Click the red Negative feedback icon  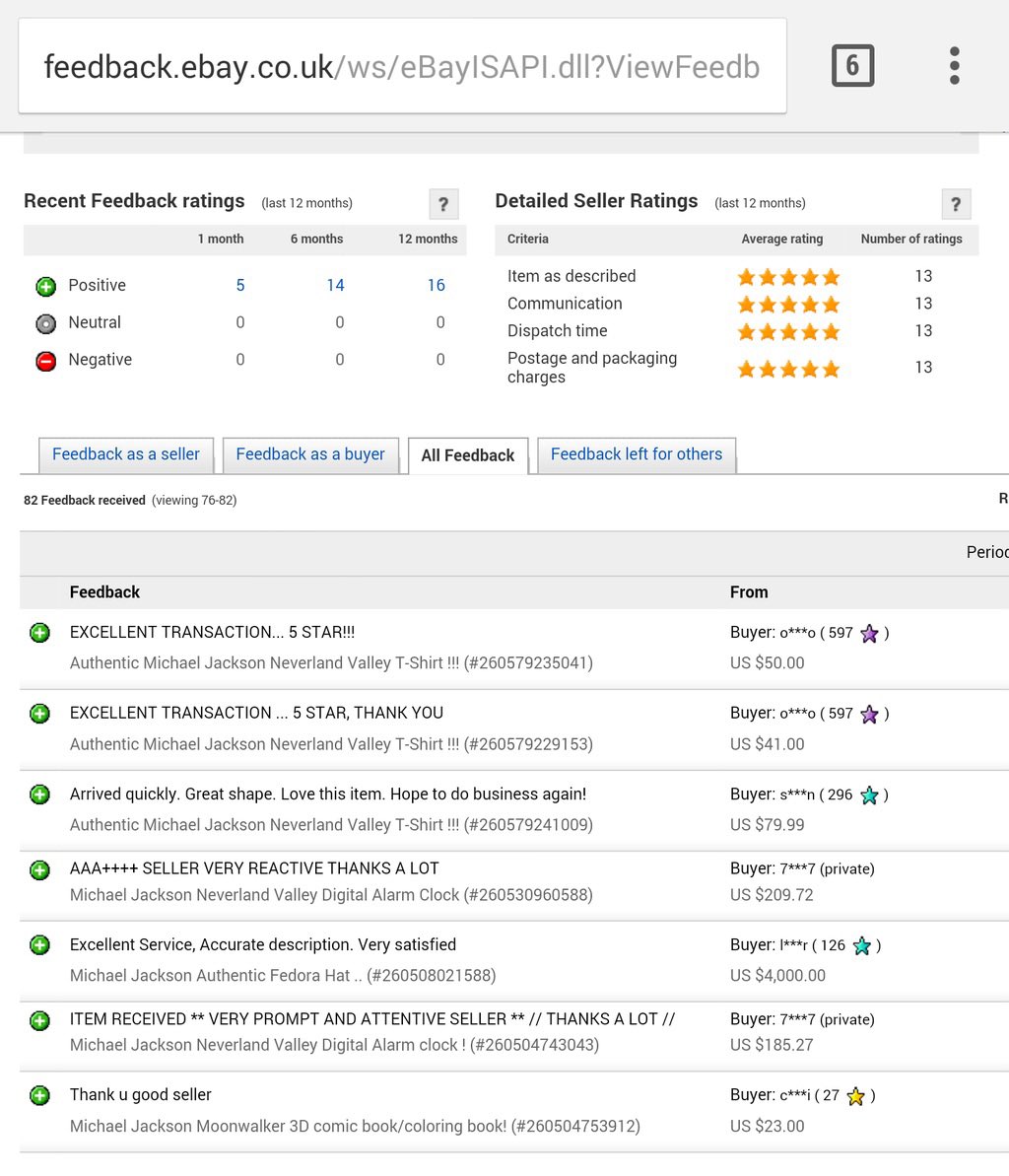(x=45, y=361)
